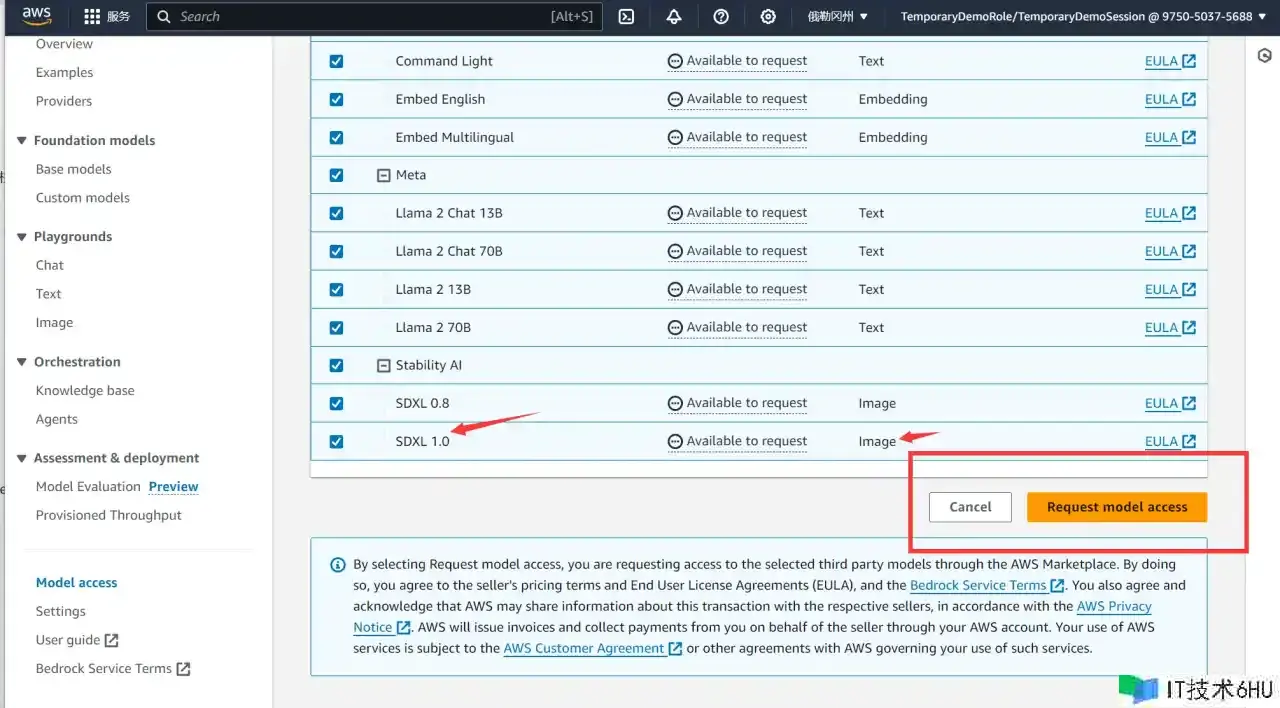This screenshot has height=708, width=1280.
Task: Toggle the Embed Multilingual checkbox
Action: point(336,137)
